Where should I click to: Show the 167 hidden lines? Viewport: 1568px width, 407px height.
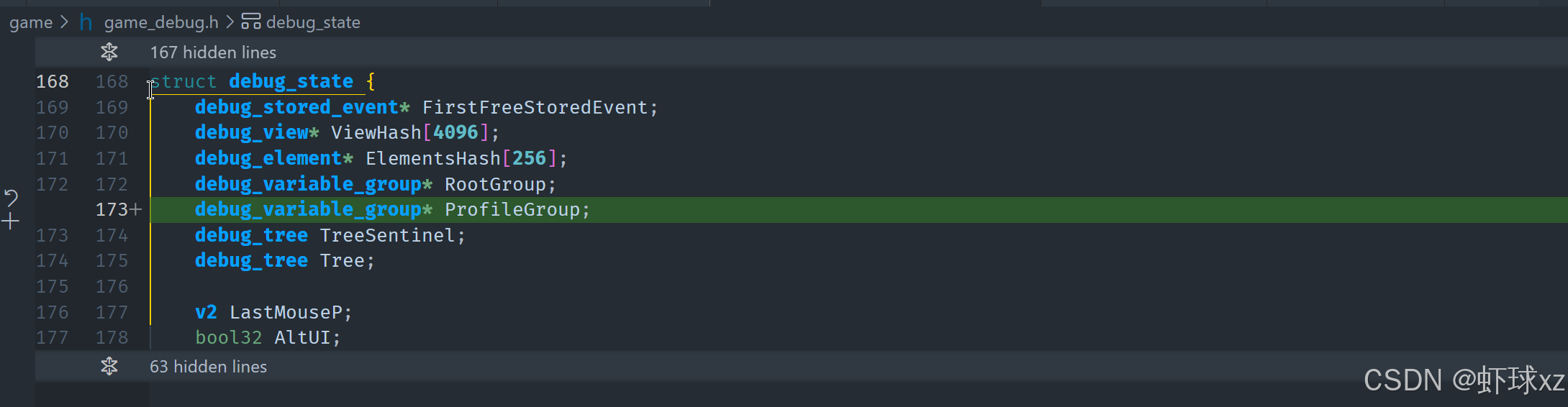(213, 52)
